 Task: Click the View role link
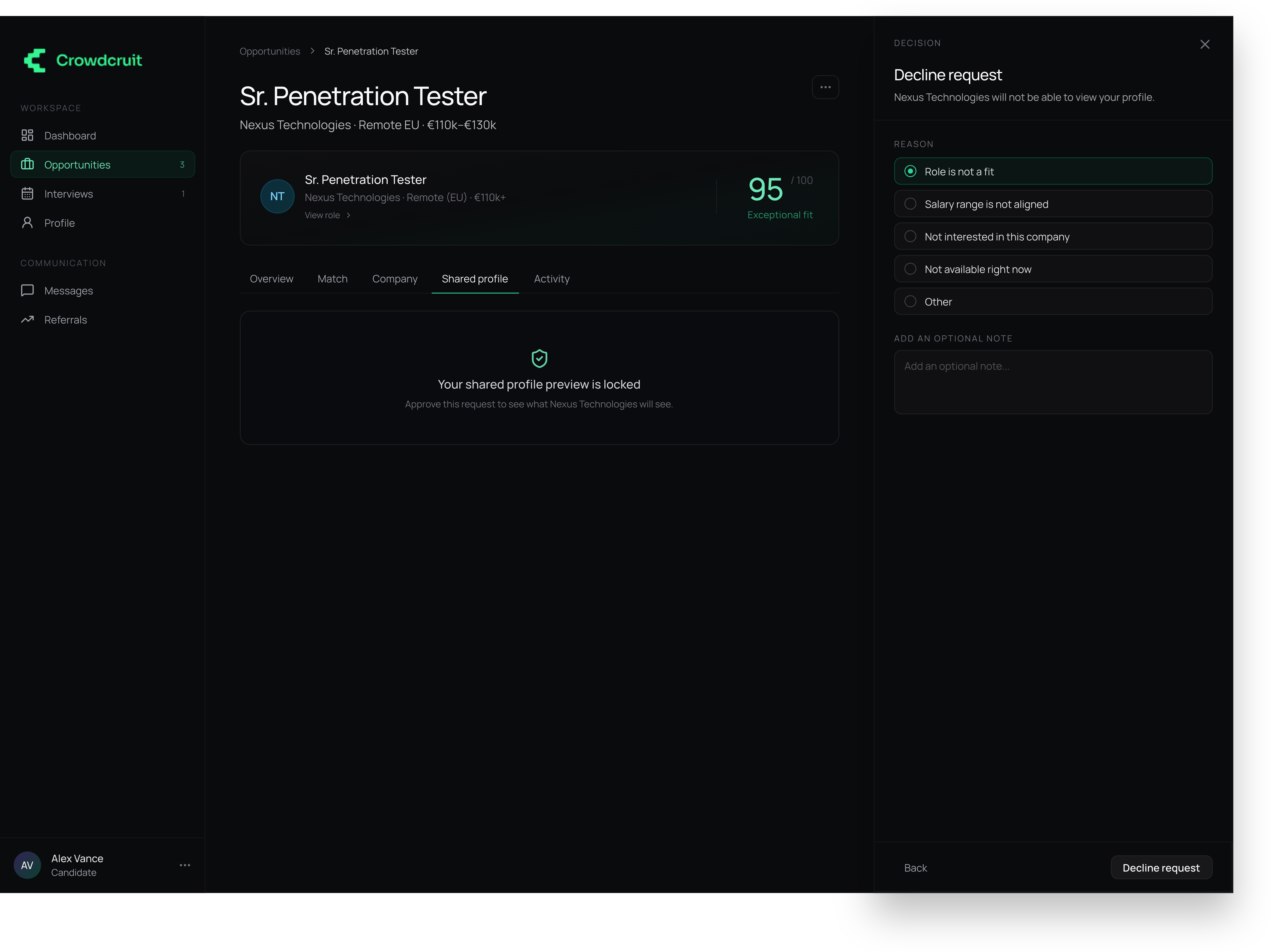(327, 216)
